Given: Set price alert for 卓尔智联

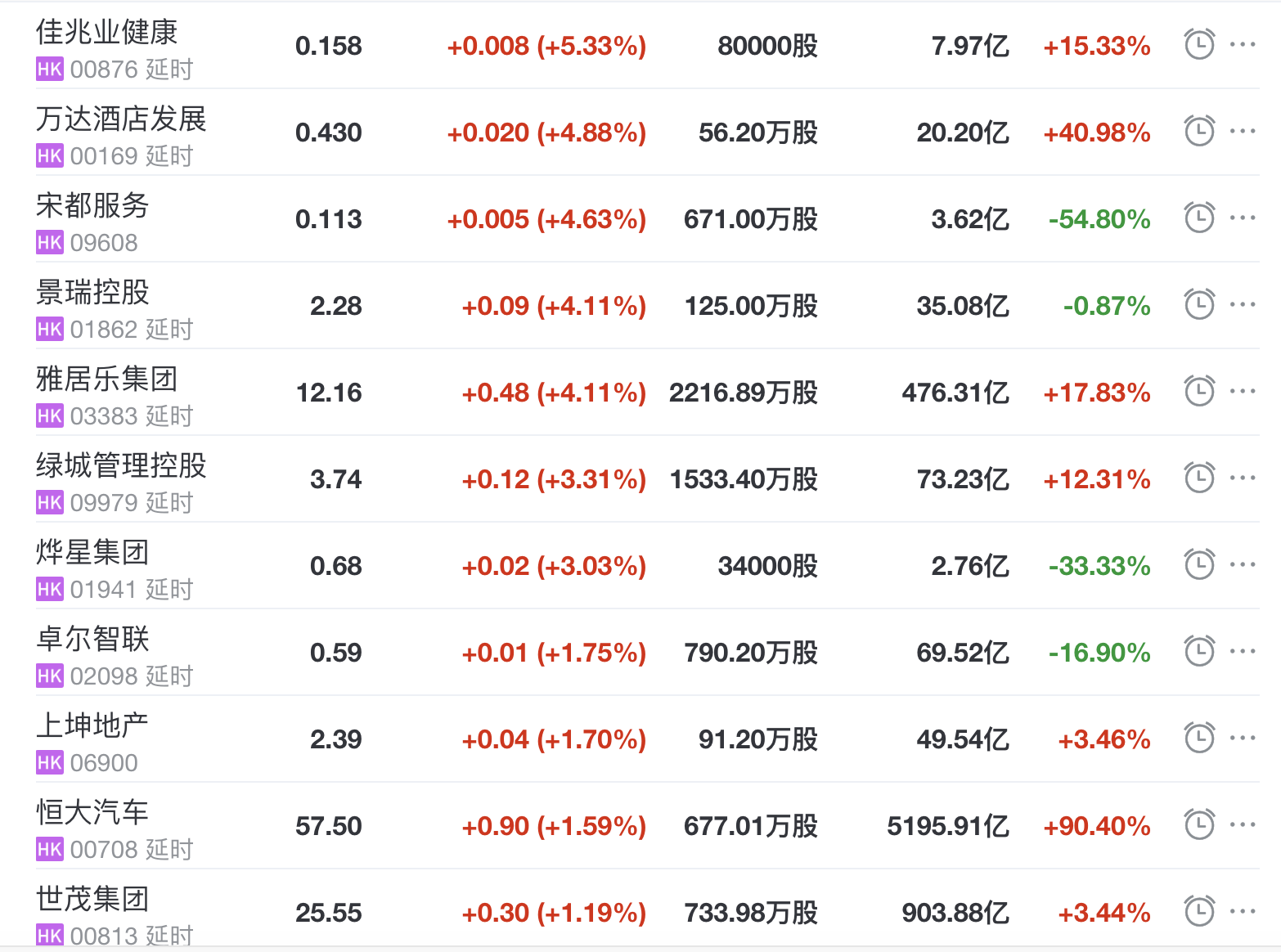Looking at the screenshot, I should coord(1199,651).
